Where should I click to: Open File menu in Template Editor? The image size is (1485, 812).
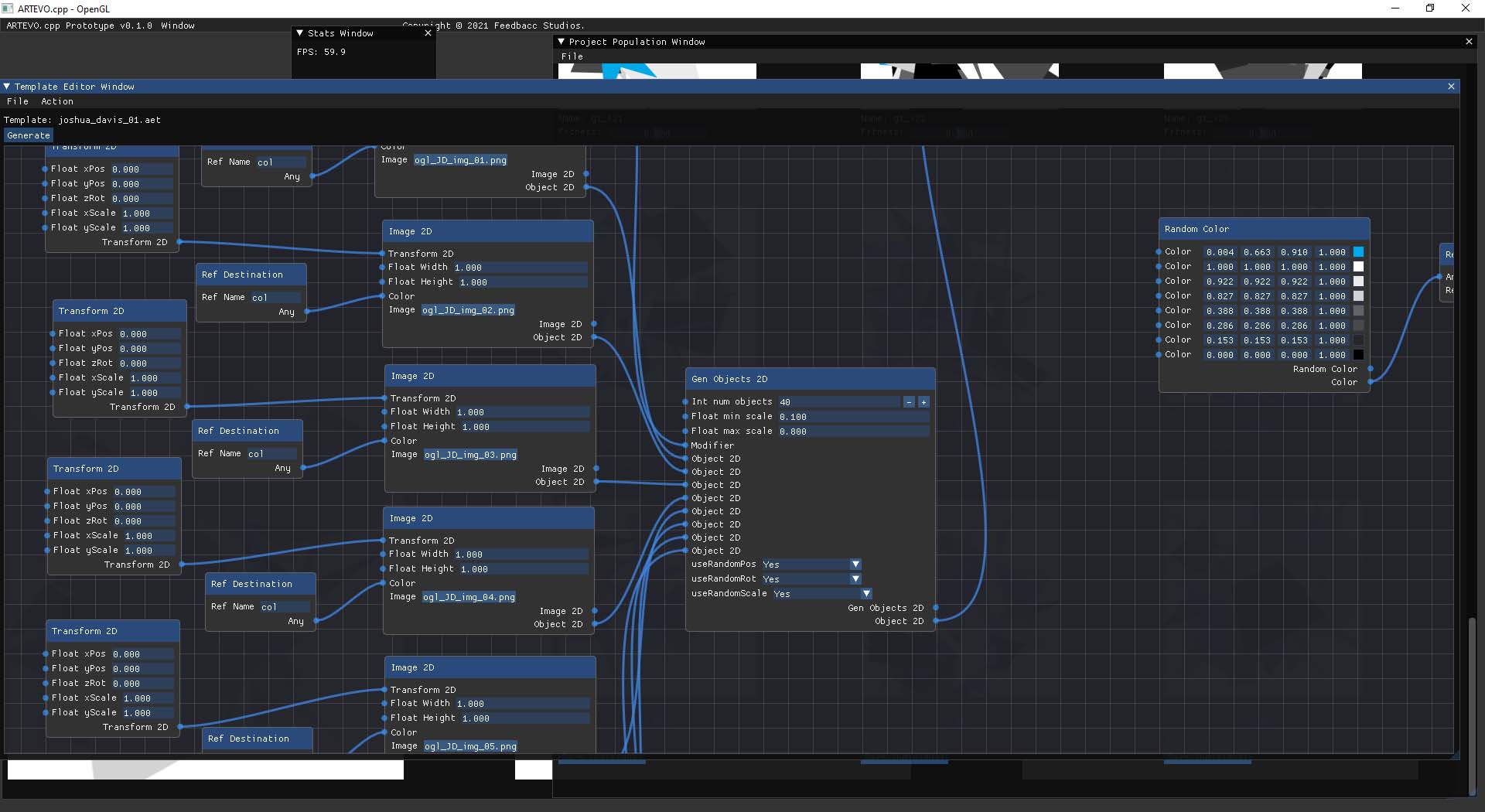click(17, 101)
